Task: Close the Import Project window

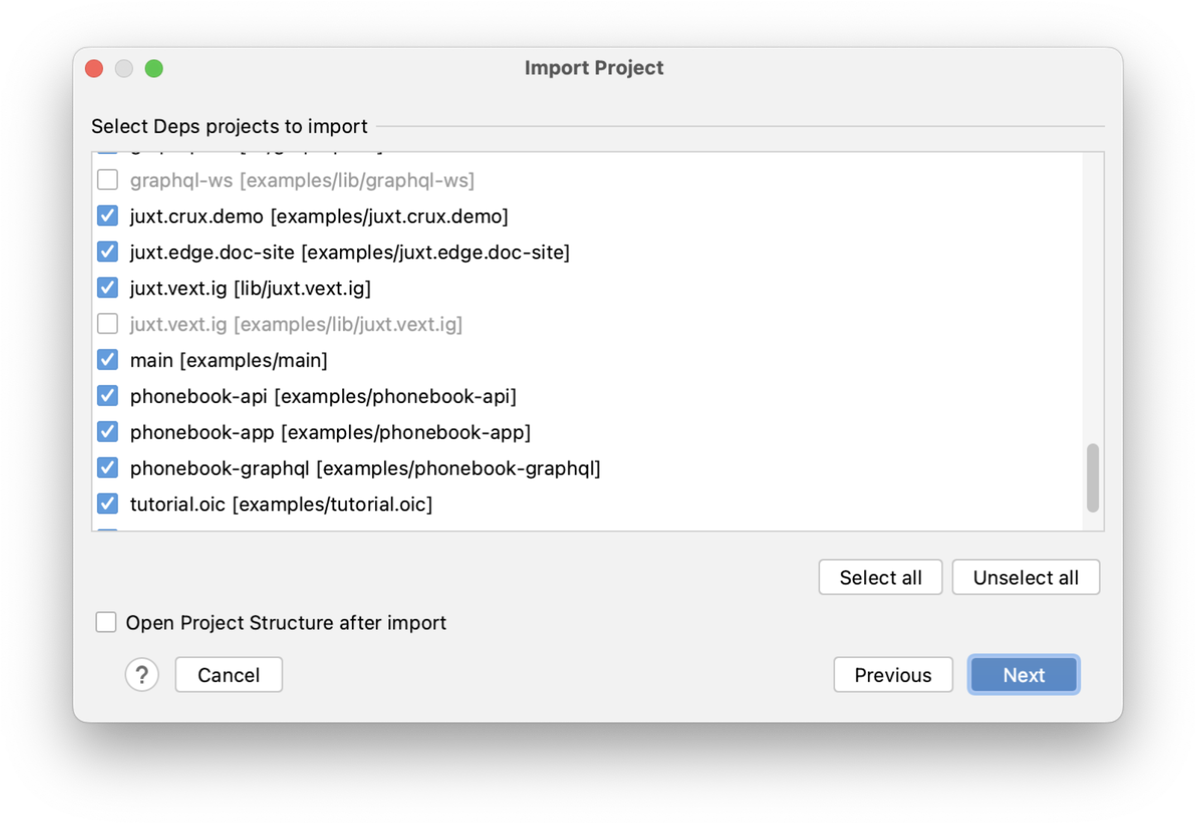Action: pos(95,69)
